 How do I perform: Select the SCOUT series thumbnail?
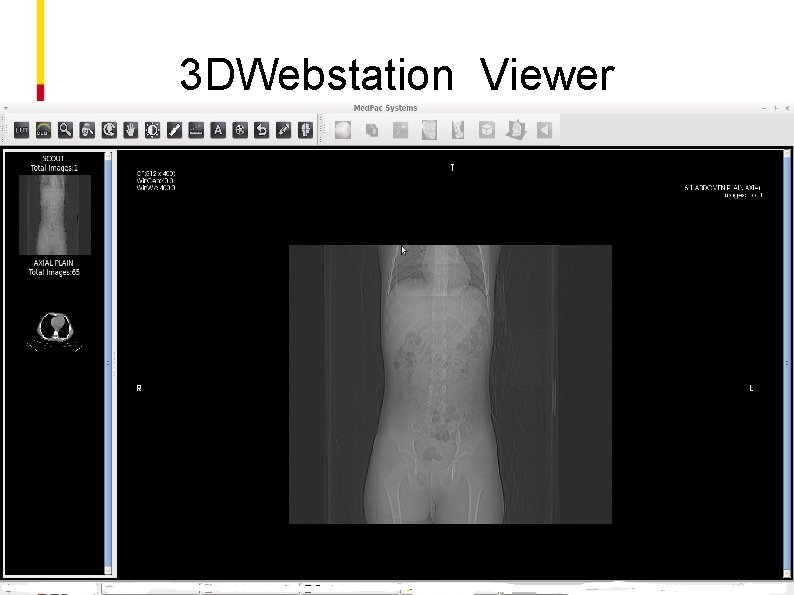55,215
